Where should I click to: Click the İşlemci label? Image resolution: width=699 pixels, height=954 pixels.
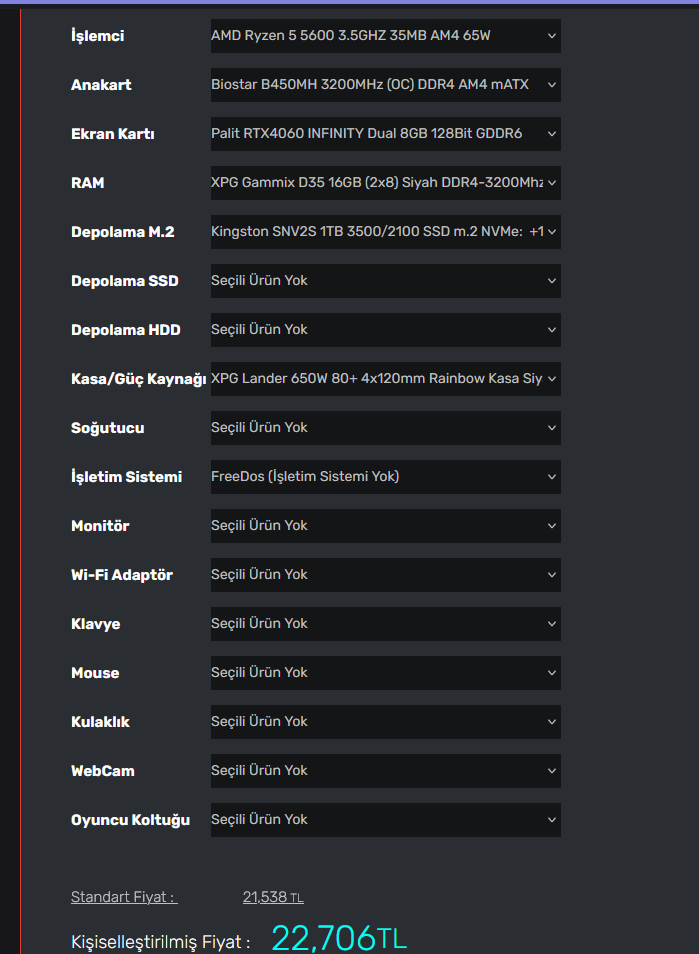click(97, 36)
